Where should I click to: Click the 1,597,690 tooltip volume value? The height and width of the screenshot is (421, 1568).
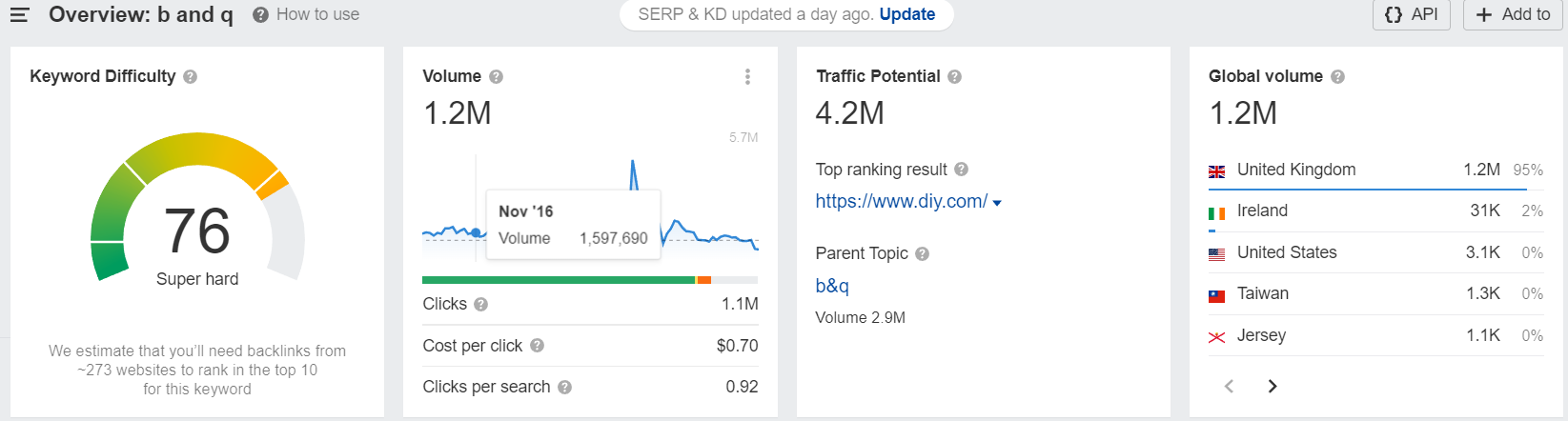(614, 238)
